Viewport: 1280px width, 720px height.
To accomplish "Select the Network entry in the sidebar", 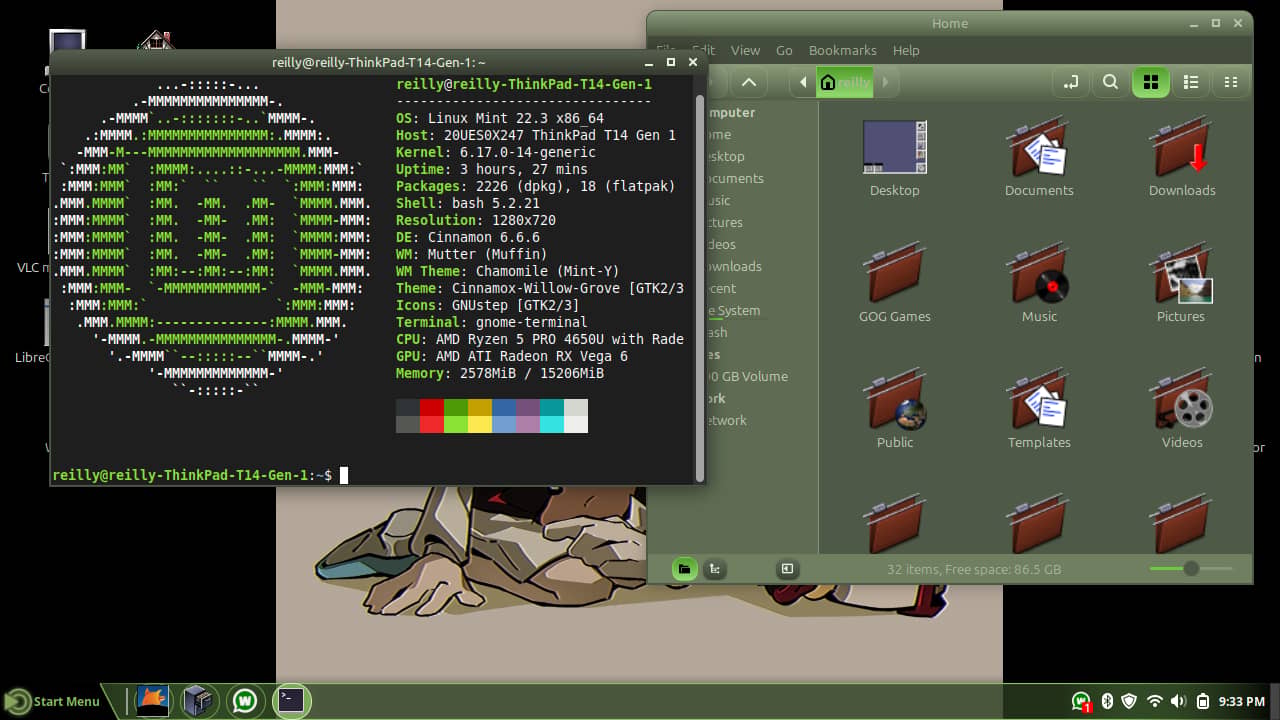I will (x=725, y=420).
